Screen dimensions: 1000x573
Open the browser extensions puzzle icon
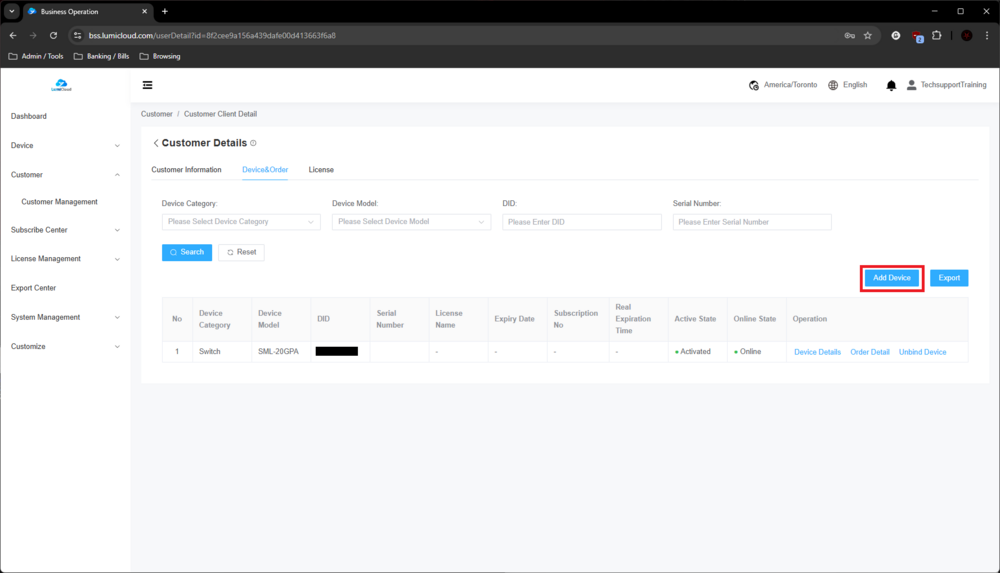pyautogui.click(x=937, y=35)
